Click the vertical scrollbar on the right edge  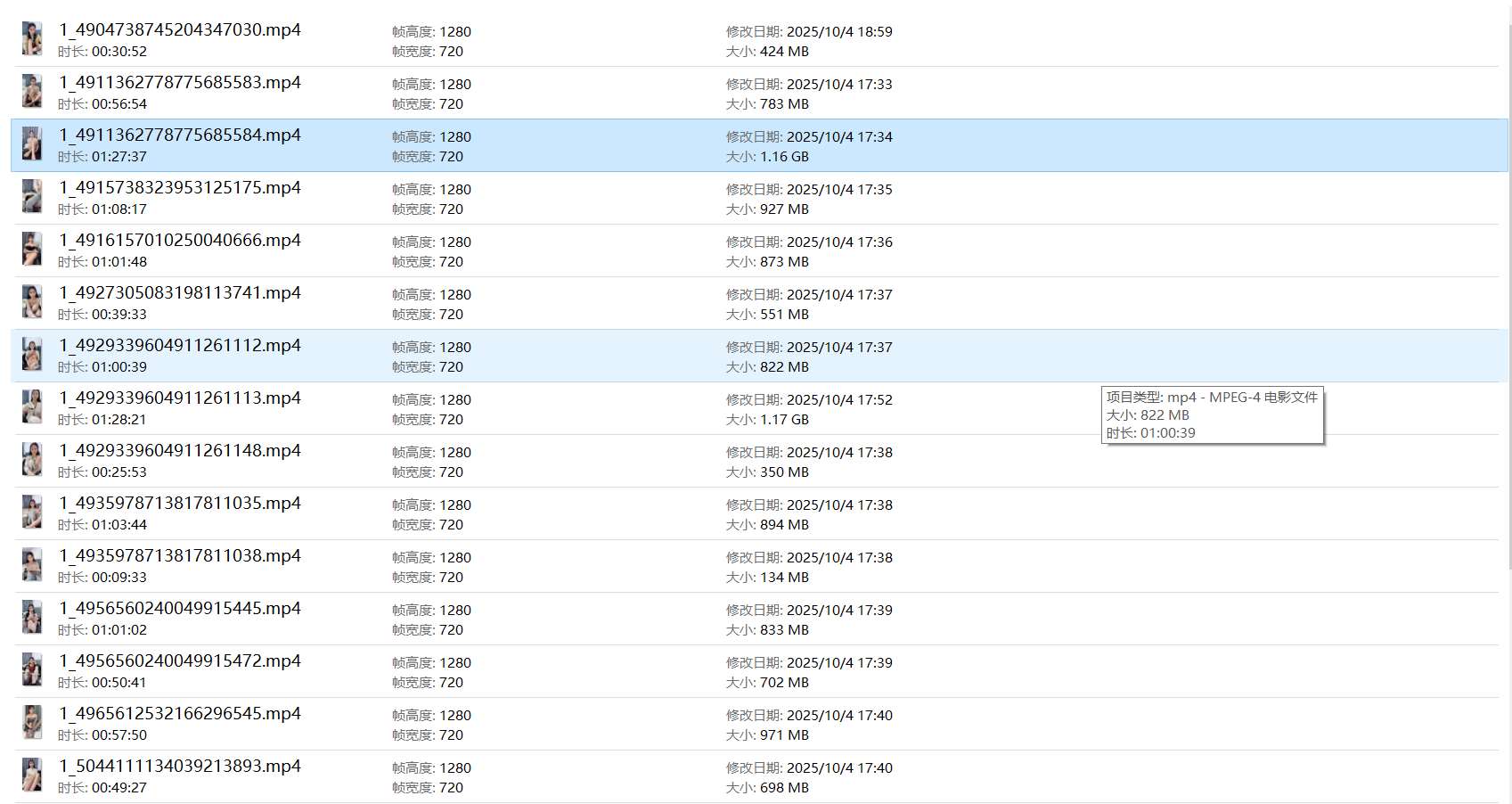[1508, 294]
